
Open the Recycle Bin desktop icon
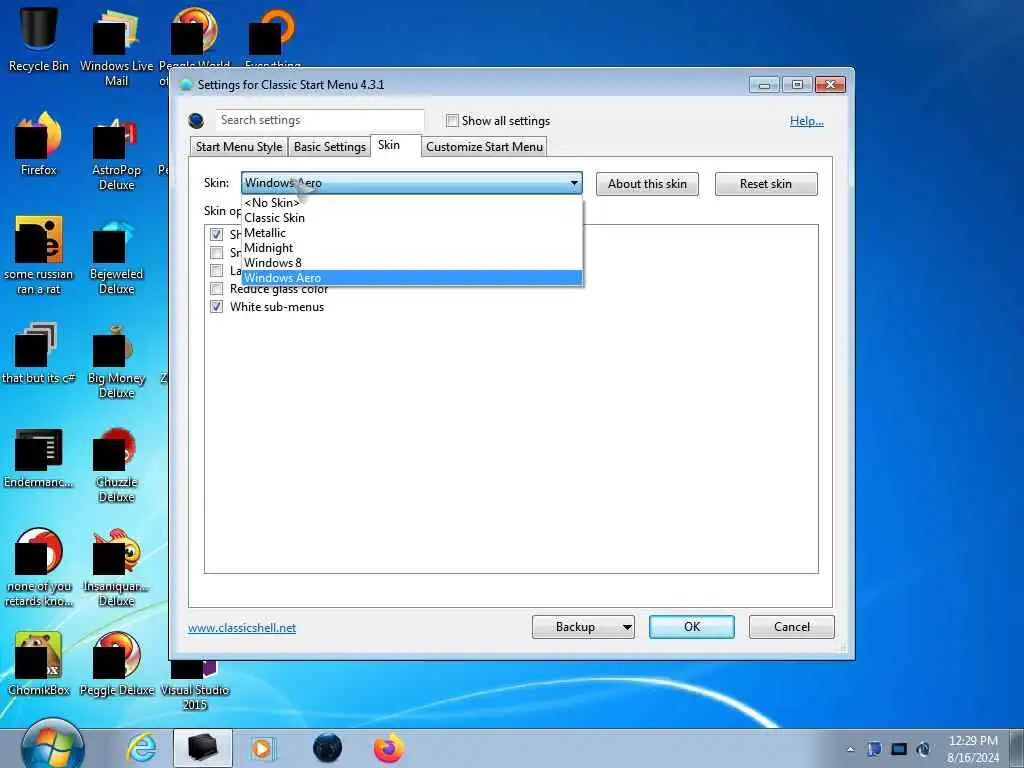point(39,38)
